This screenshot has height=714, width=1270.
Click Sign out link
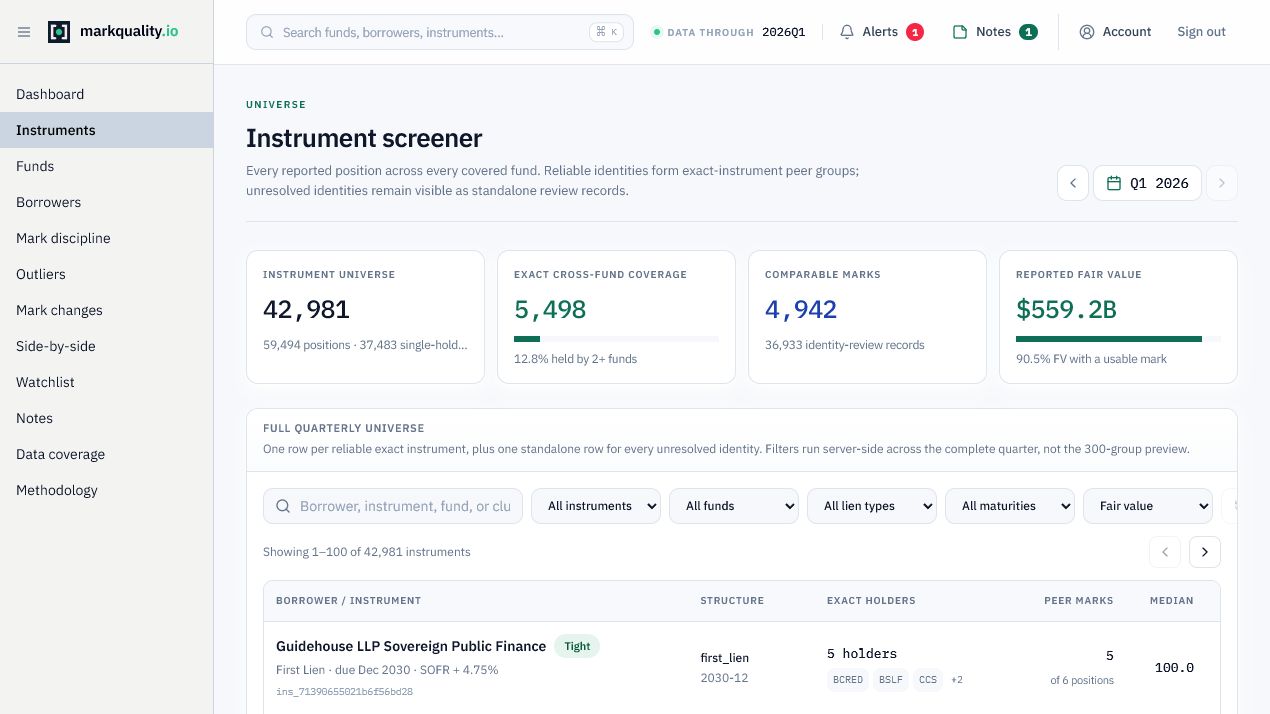[x=1201, y=32]
